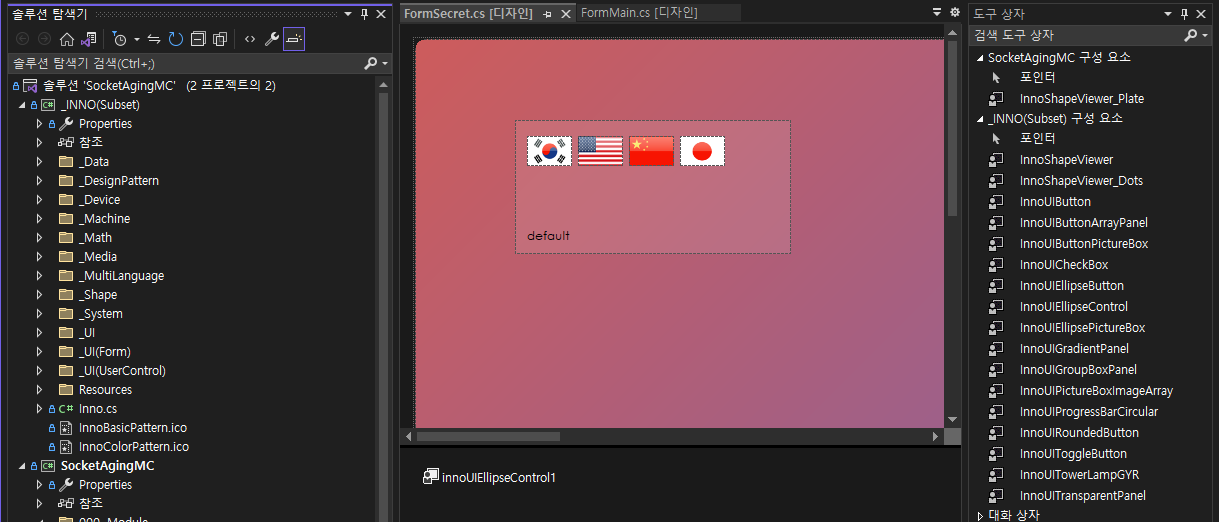Select the _Shape folder
The image size is (1219, 522).
pyautogui.click(x=98, y=294)
